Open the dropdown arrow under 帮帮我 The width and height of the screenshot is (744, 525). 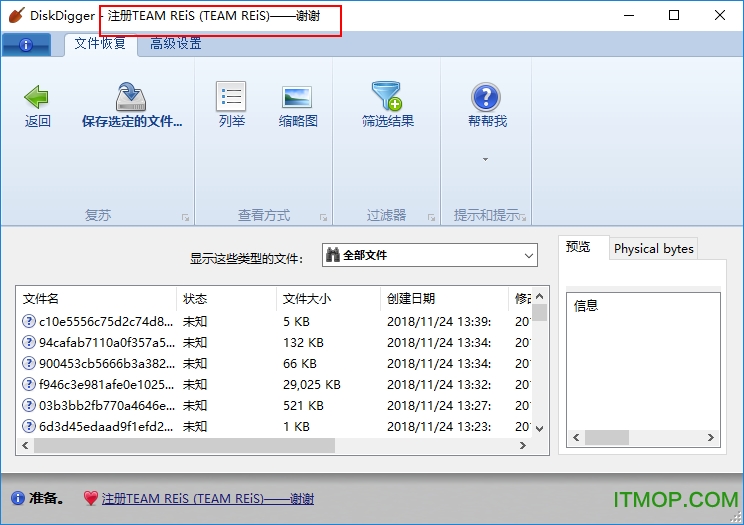click(x=485, y=159)
